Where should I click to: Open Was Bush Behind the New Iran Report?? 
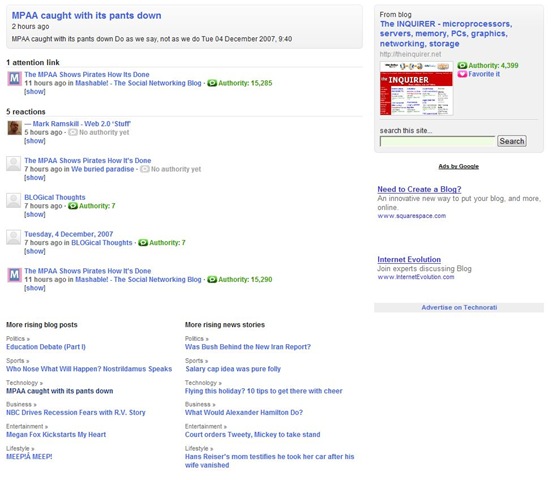(x=248, y=347)
